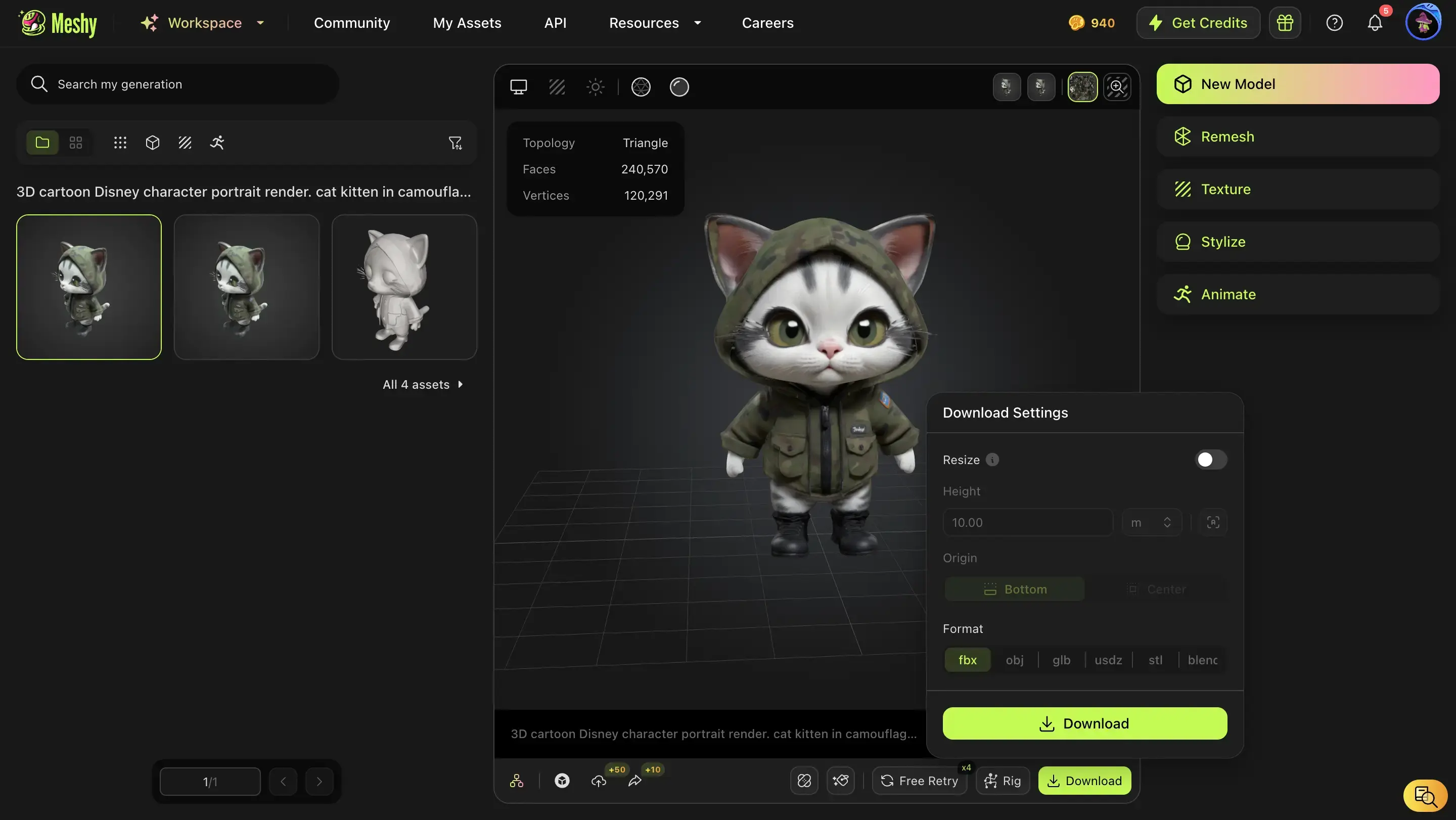Viewport: 1456px width, 820px height.
Task: Select the texture stripes icon in the viewer toolbar
Action: pyautogui.click(x=557, y=87)
